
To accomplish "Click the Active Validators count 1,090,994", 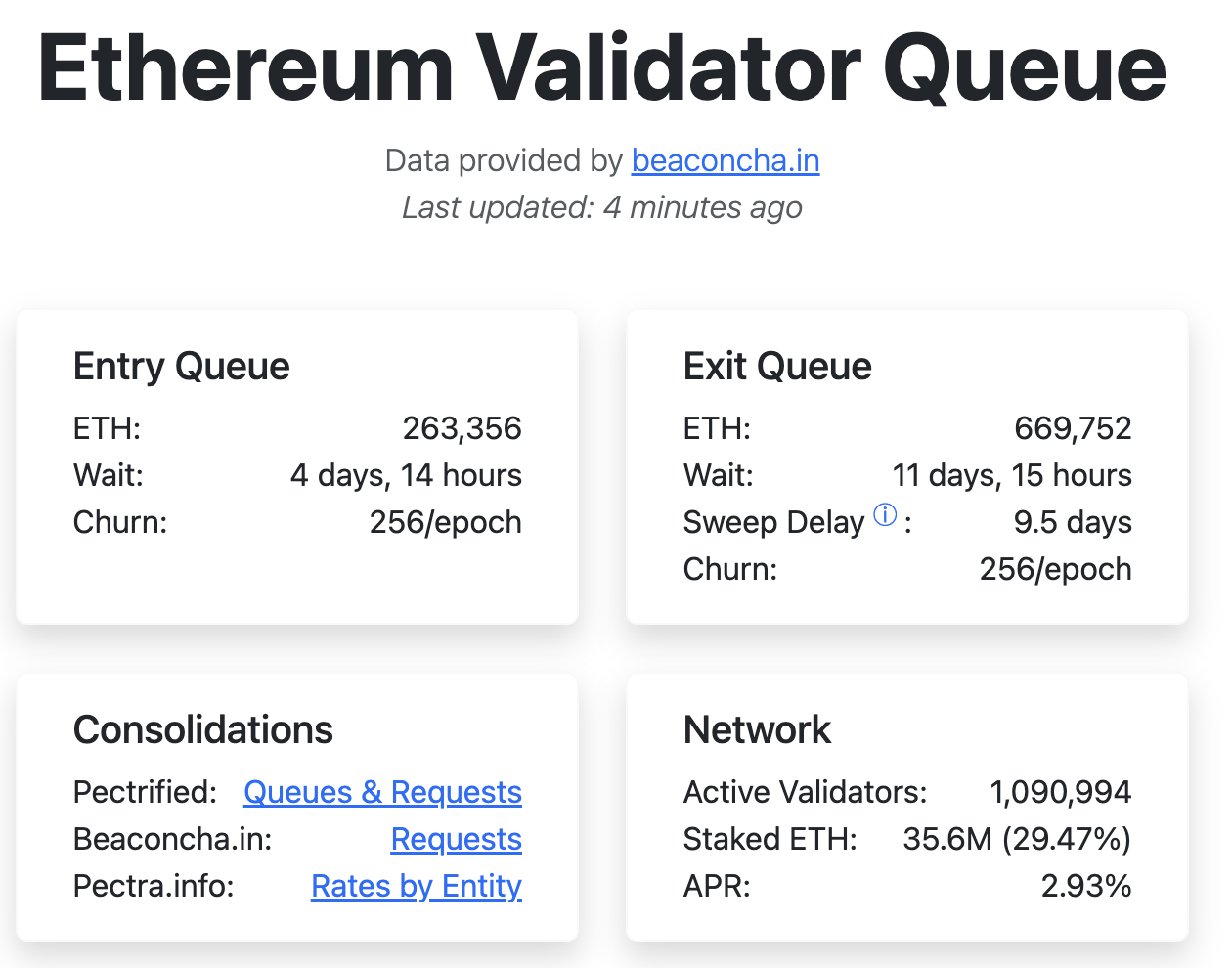I will 1061,792.
